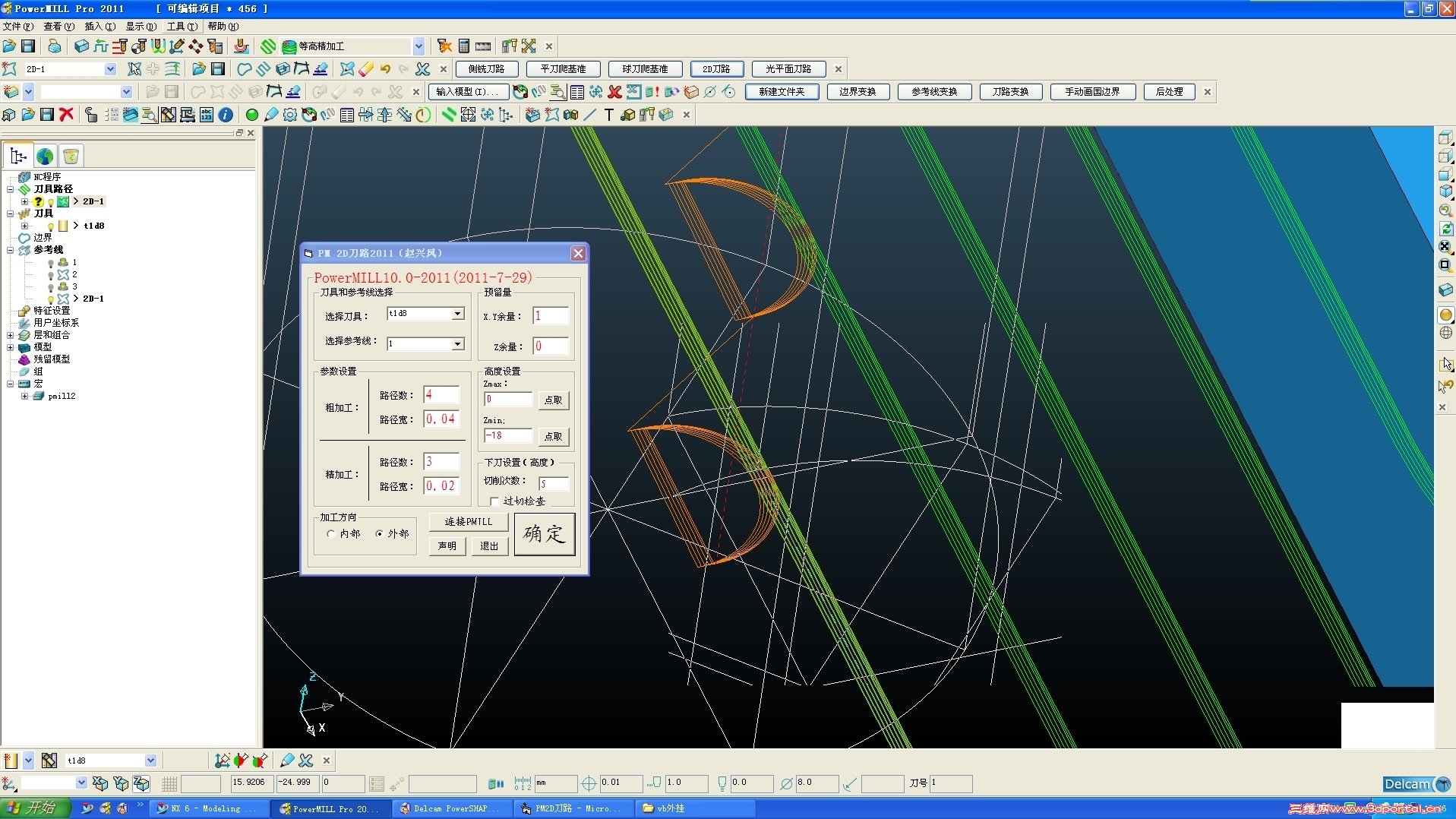Toggle light bulb for reference line 1
Viewport: 1456px width, 819px height.
[x=51, y=263]
